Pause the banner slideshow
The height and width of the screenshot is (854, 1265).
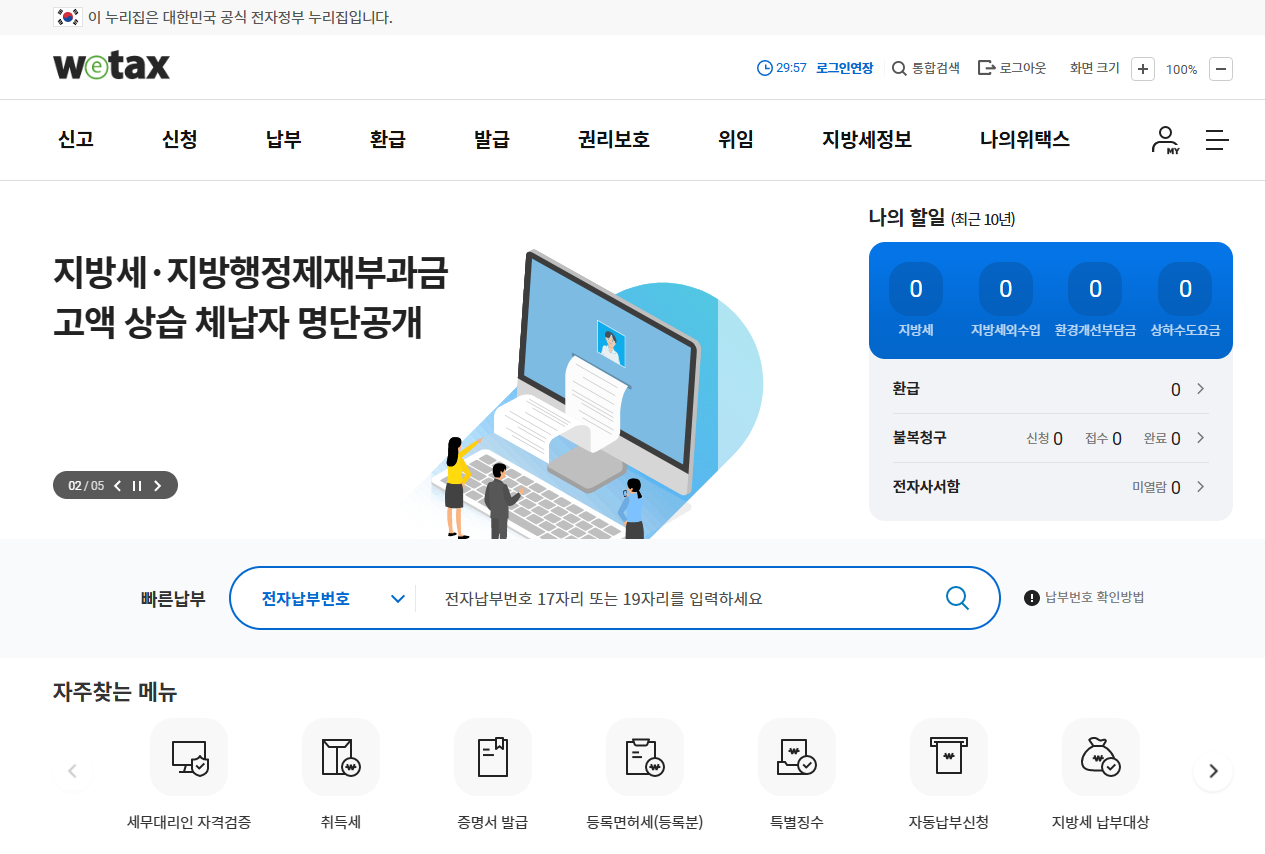tap(137, 486)
